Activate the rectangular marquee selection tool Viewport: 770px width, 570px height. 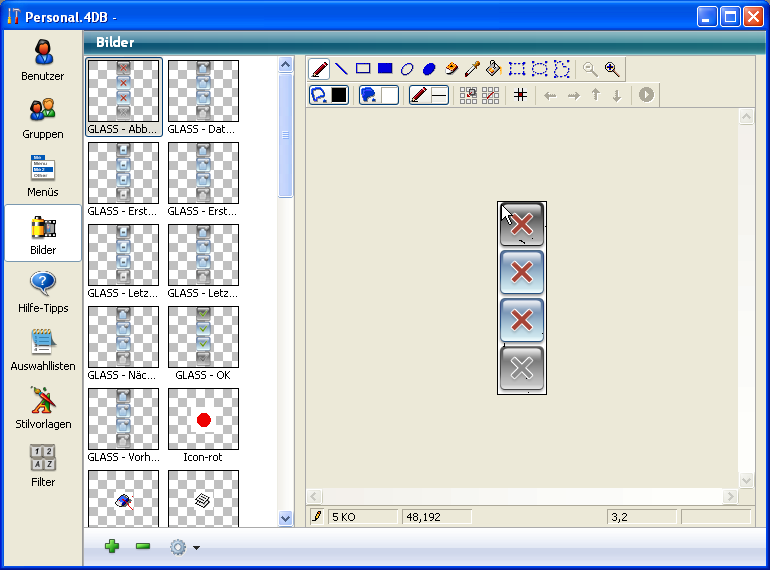[x=517, y=69]
